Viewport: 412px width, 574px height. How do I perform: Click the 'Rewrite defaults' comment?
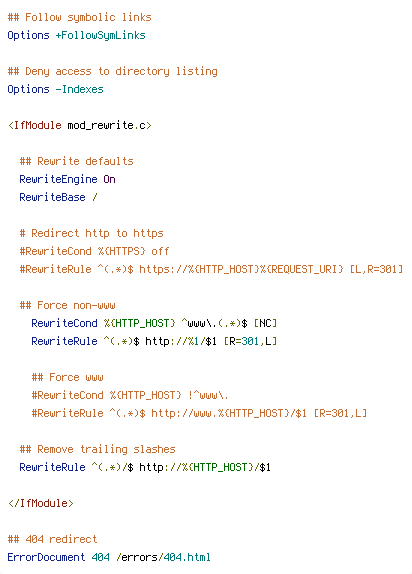pyautogui.click(x=76, y=161)
